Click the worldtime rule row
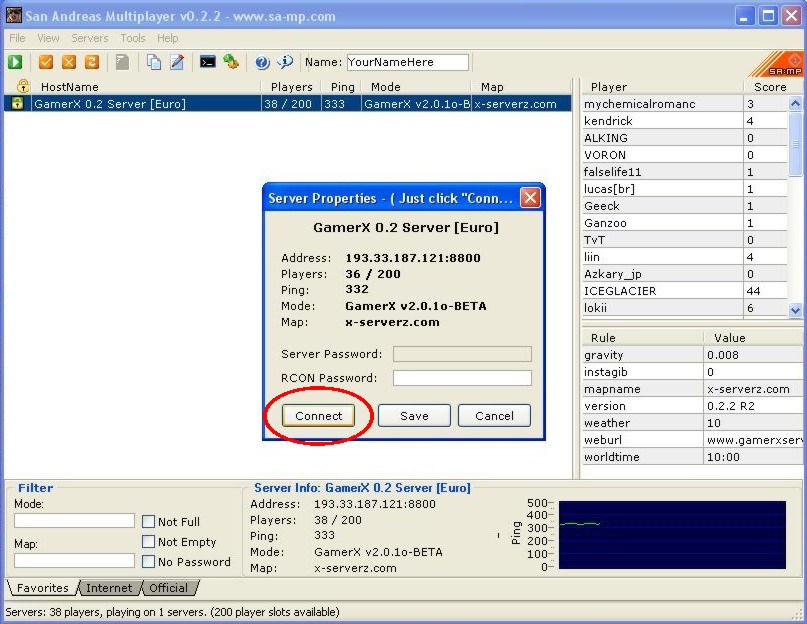The height and width of the screenshot is (624, 807). coord(693,457)
